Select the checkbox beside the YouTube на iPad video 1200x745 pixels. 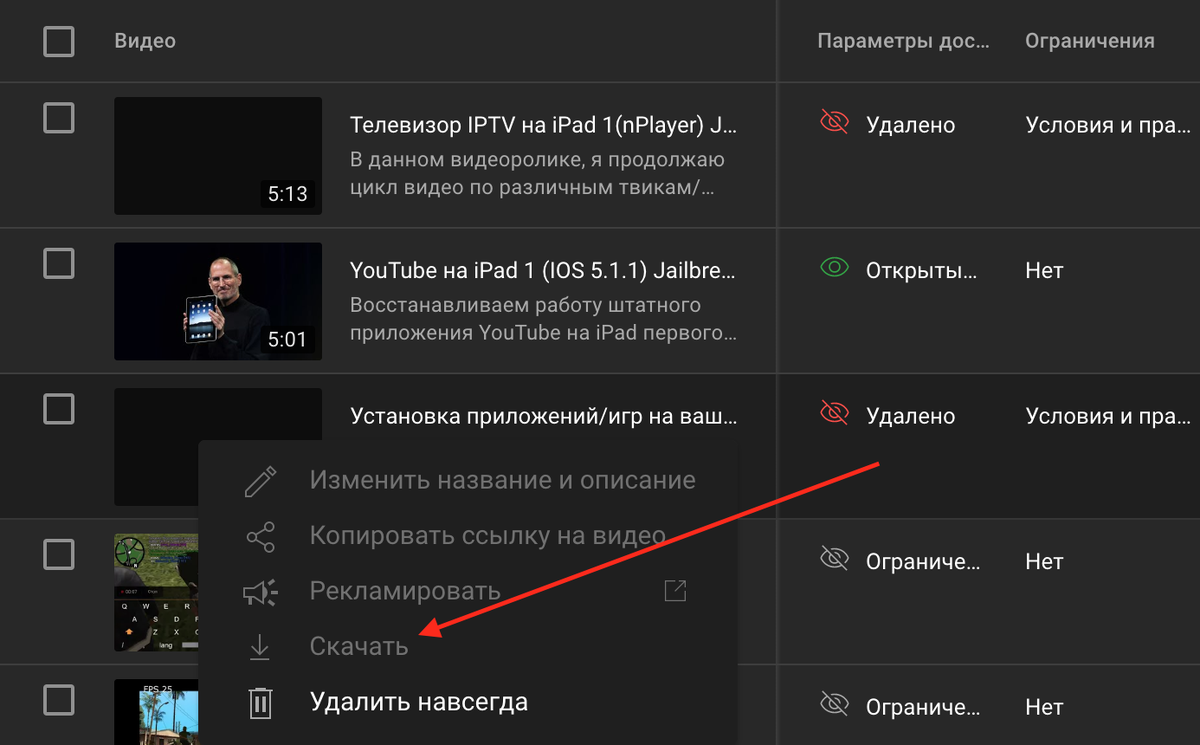pos(59,263)
